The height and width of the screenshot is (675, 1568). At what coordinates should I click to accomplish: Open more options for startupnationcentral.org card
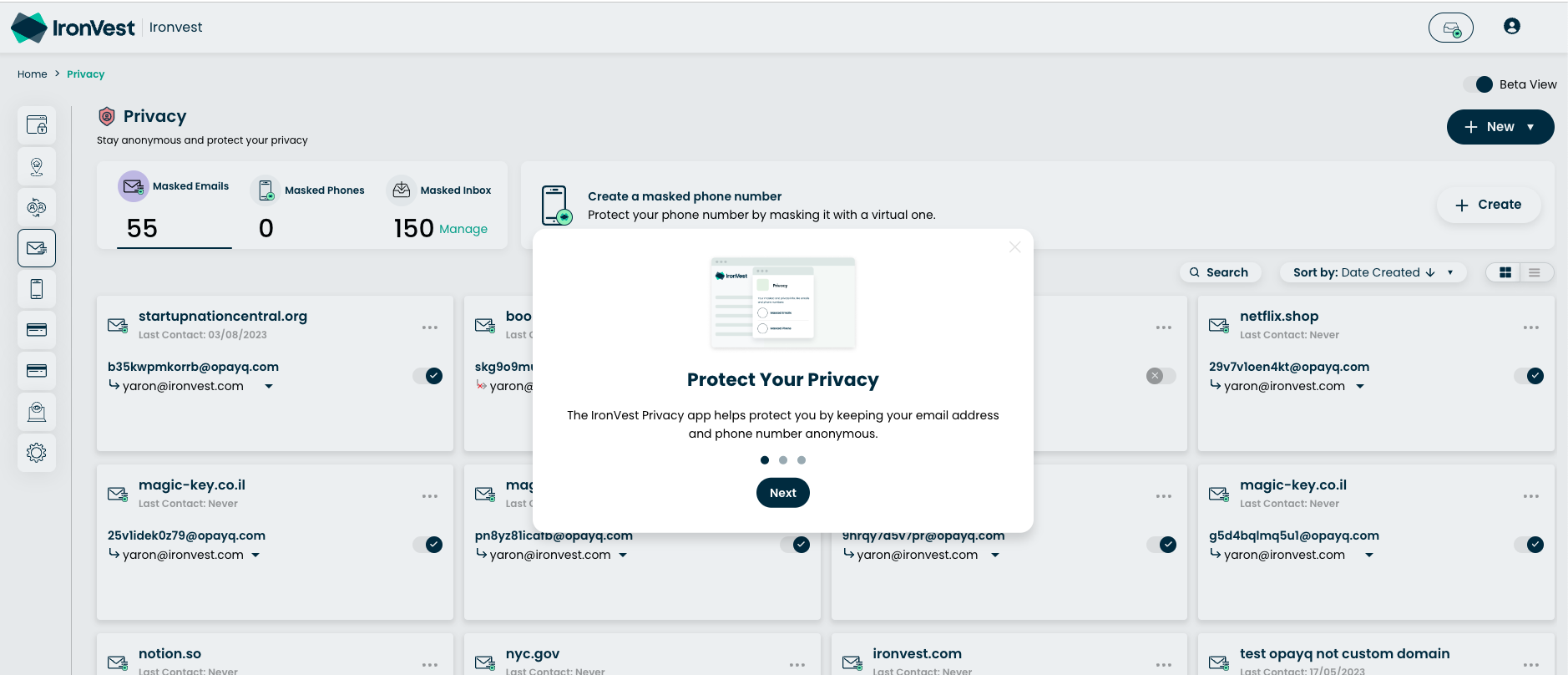(x=430, y=327)
